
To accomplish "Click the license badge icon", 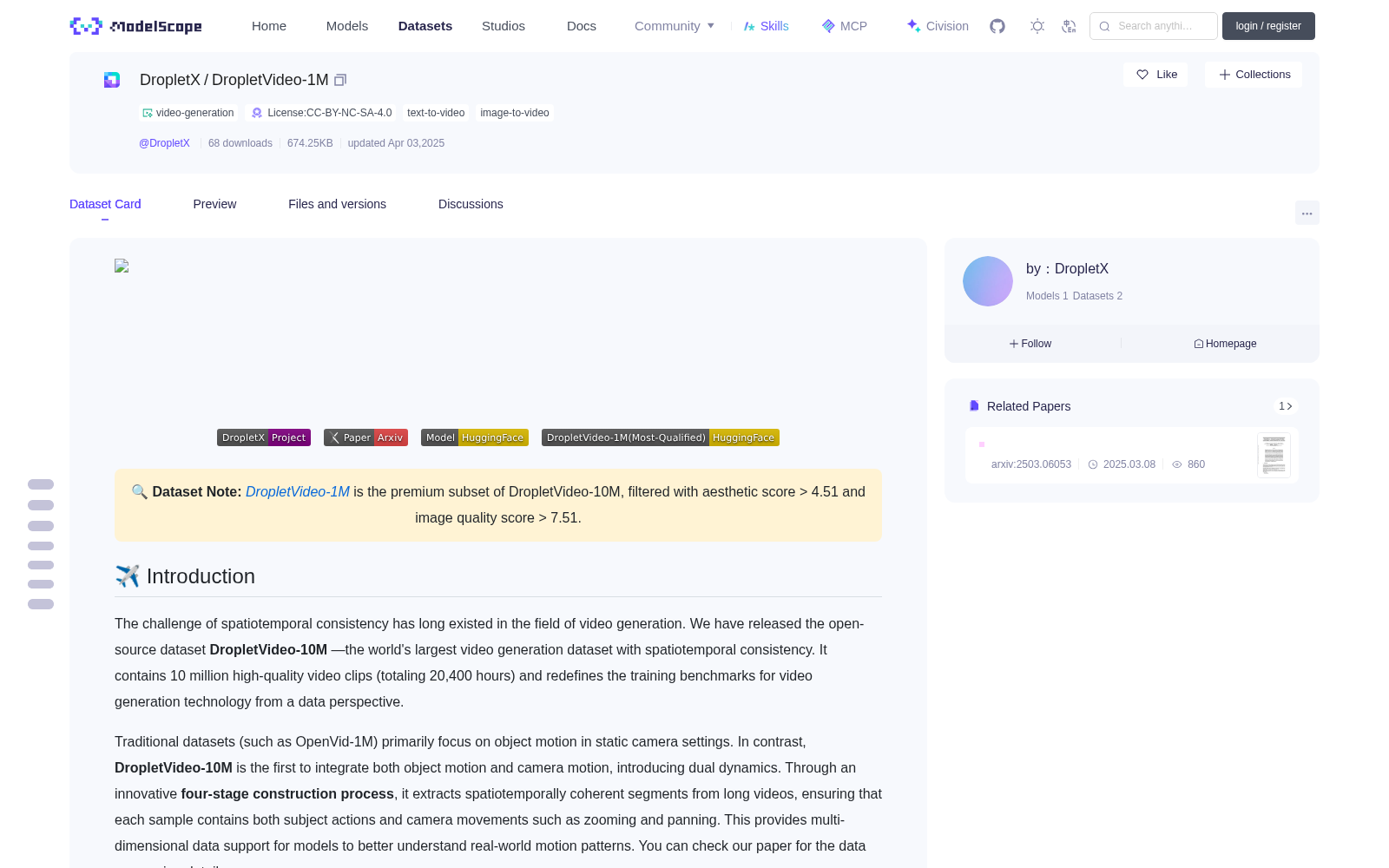I will [257, 113].
